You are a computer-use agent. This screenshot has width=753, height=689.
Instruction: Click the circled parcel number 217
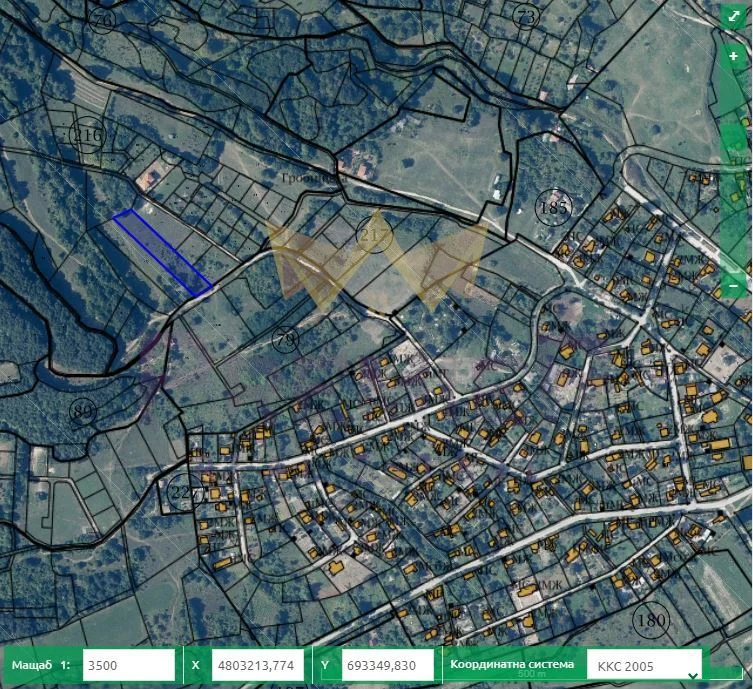coord(372,233)
